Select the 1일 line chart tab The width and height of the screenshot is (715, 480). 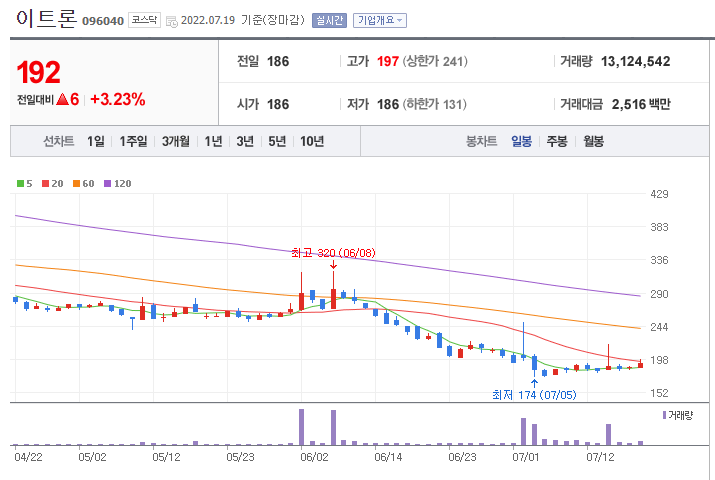pos(96,141)
